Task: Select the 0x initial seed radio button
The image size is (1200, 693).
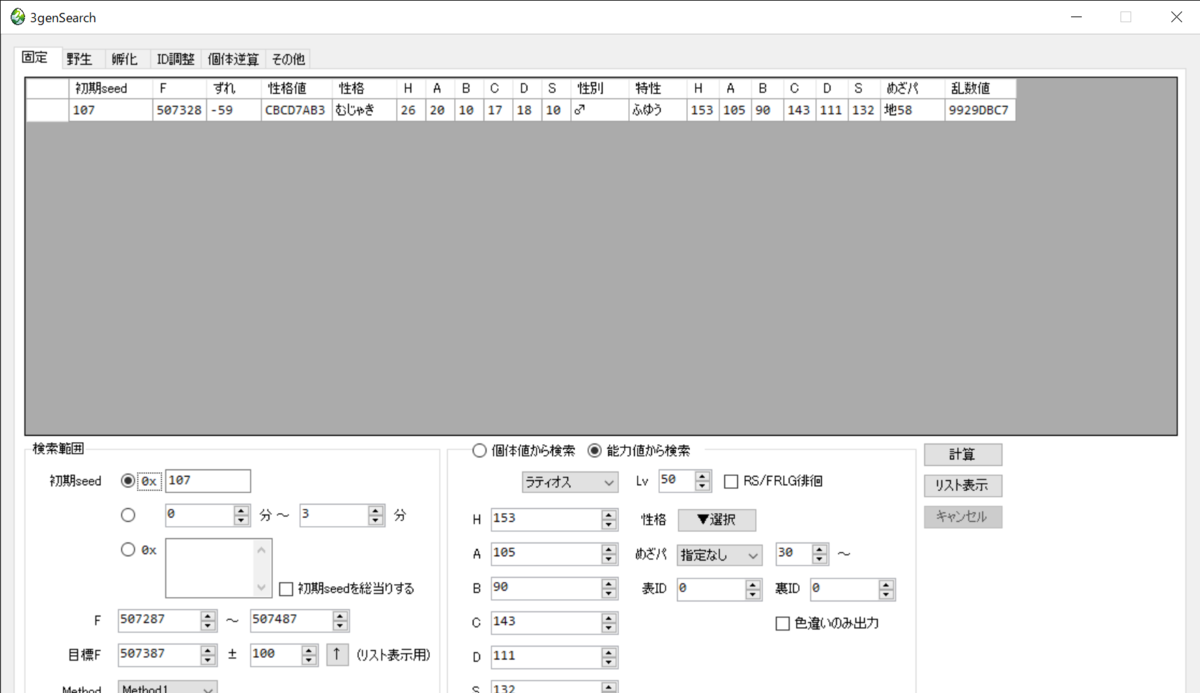Action: tap(127, 481)
